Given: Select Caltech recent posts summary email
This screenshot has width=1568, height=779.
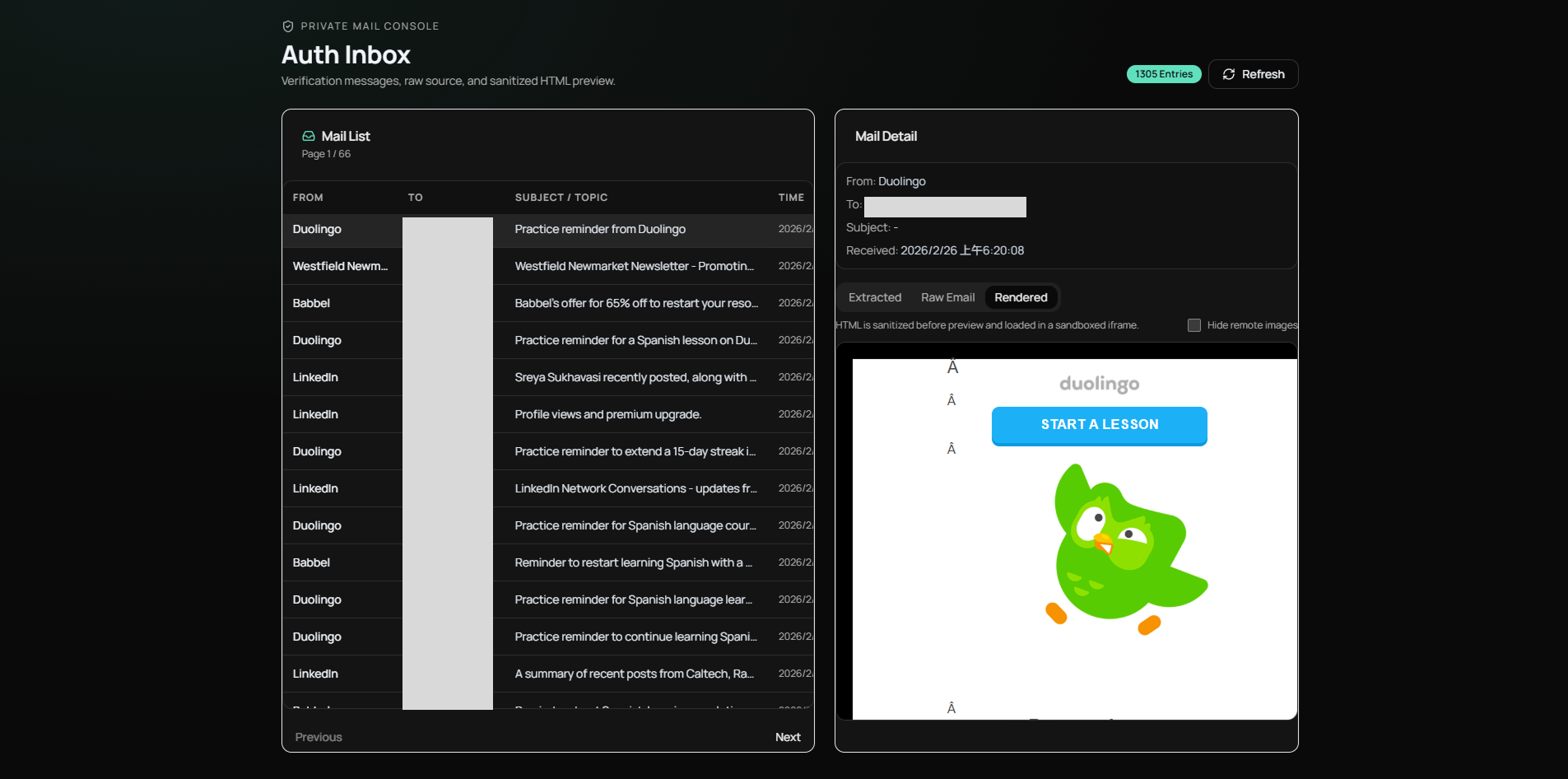Looking at the screenshot, I should point(548,674).
